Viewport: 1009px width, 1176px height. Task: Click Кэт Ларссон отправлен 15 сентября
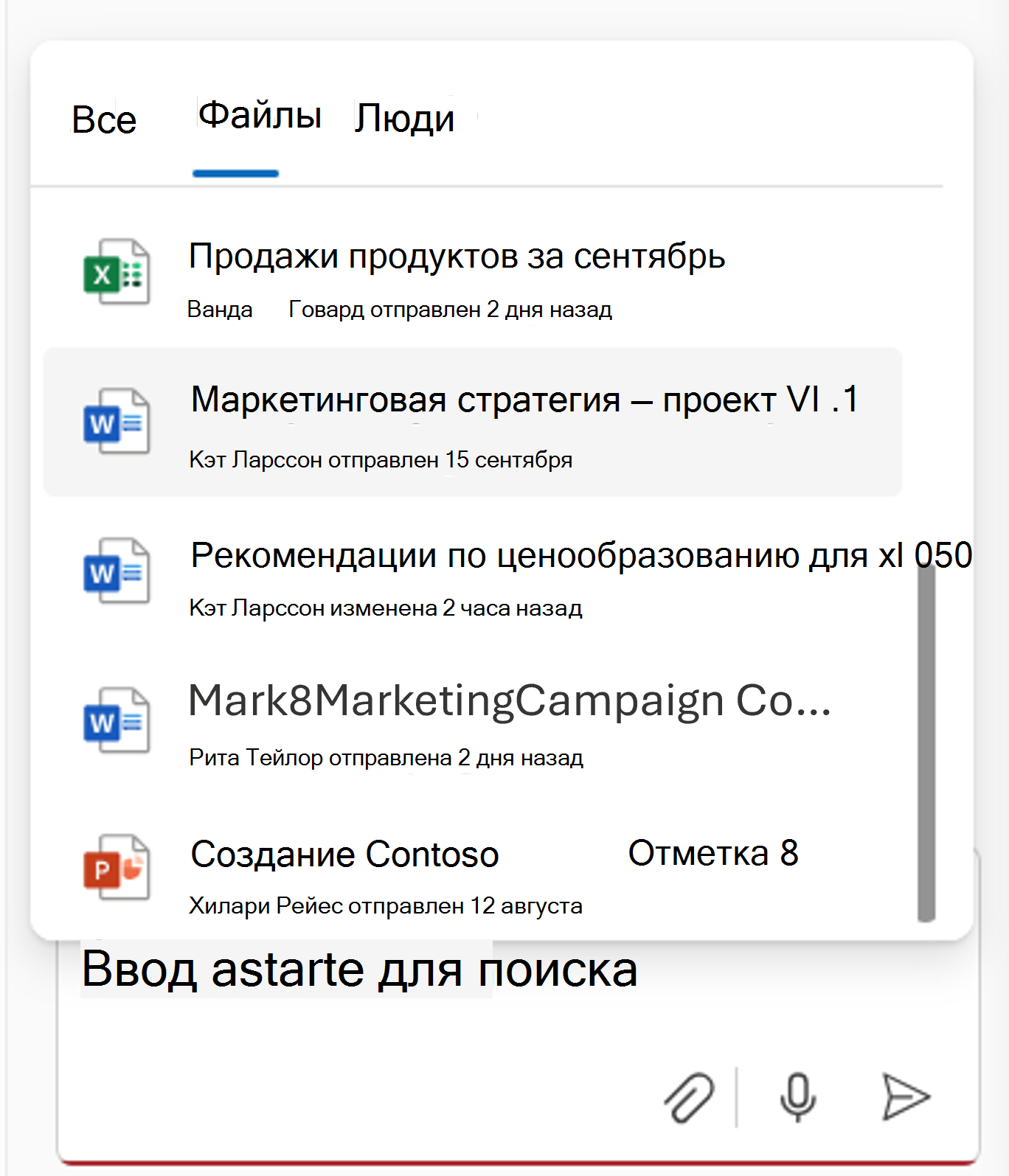pos(381,459)
